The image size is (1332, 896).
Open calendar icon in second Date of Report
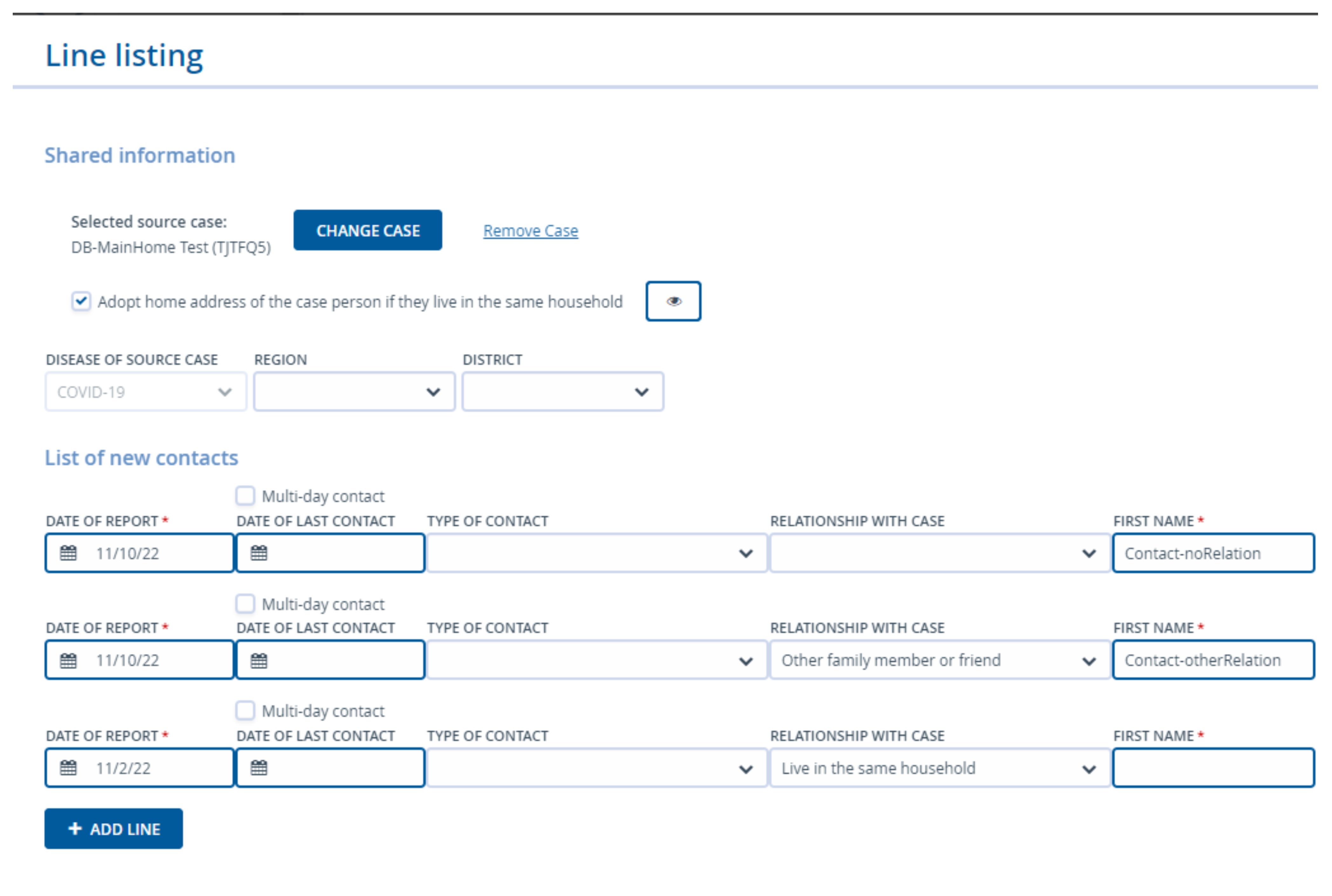click(x=69, y=661)
